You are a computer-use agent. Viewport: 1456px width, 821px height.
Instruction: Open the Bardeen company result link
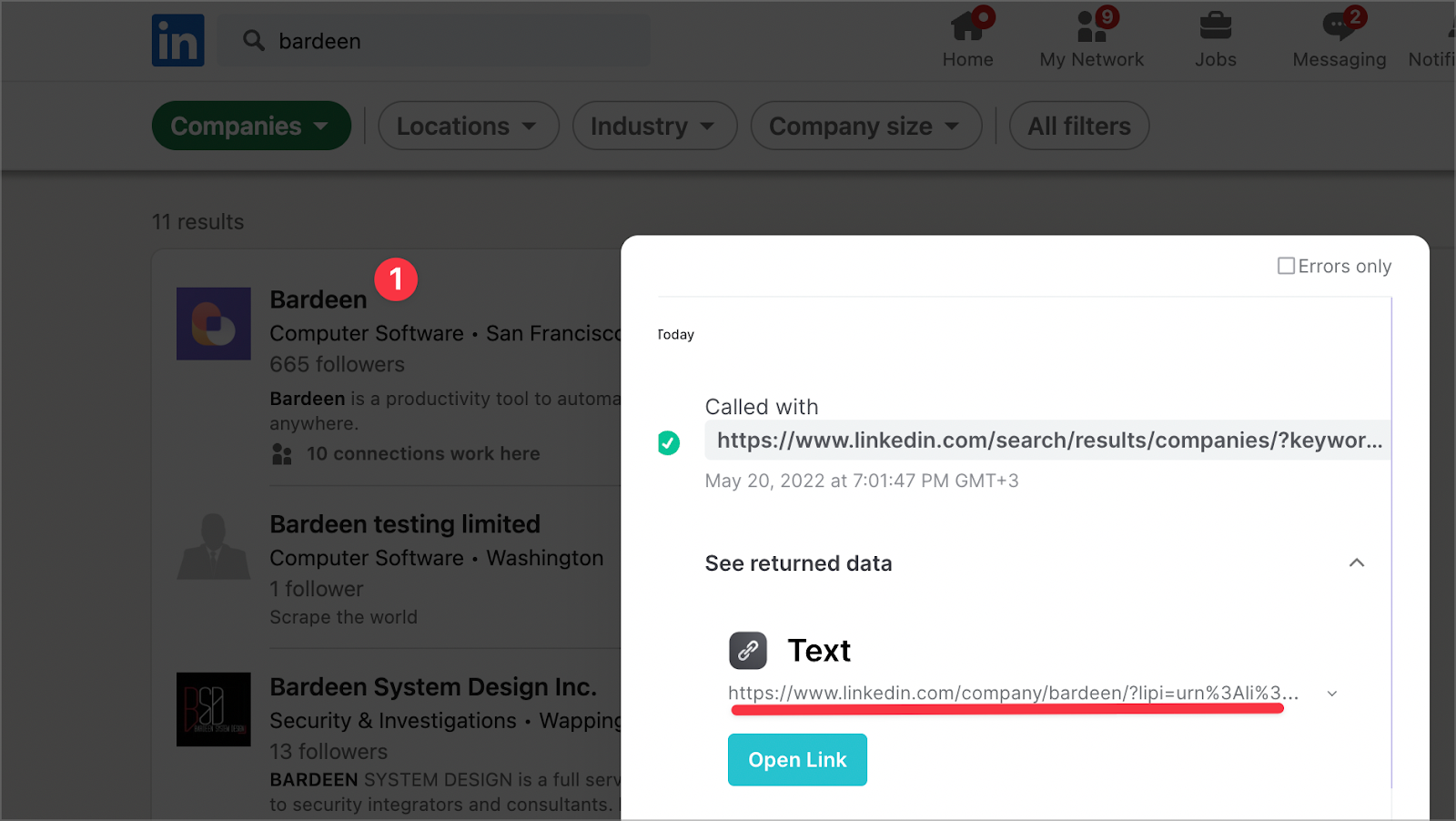pyautogui.click(x=318, y=299)
